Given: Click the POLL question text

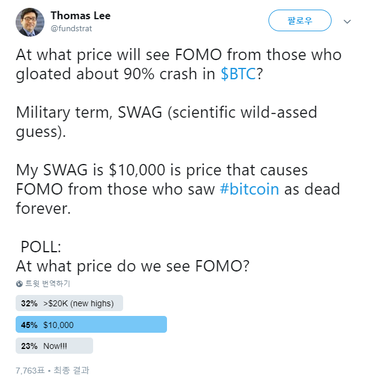Looking at the screenshot, I should (x=132, y=256).
